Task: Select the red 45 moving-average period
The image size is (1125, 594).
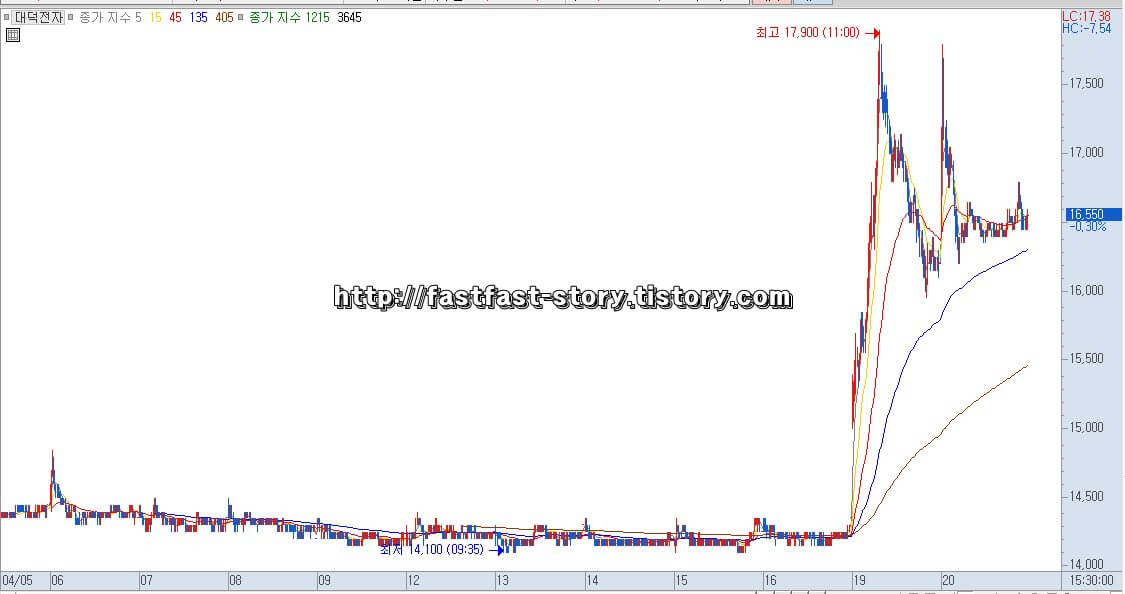Action: point(175,17)
